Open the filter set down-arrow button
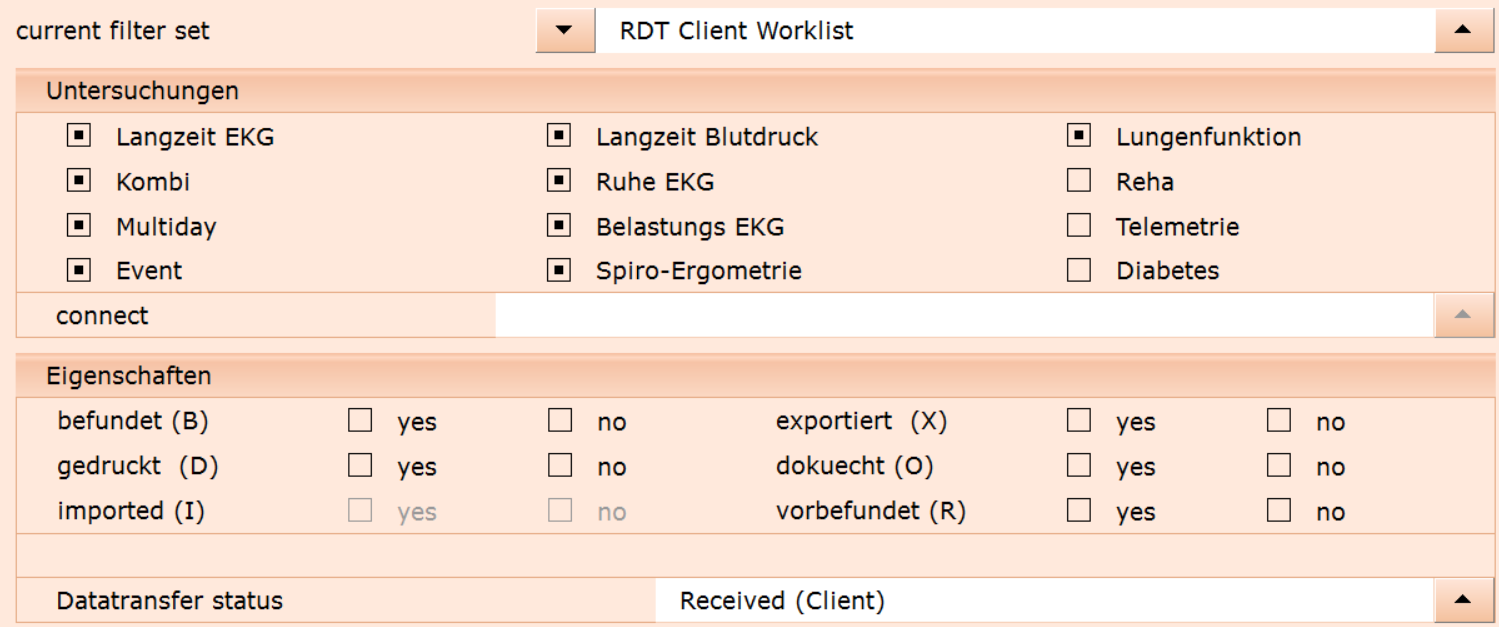1499x627 pixels. coord(565,31)
